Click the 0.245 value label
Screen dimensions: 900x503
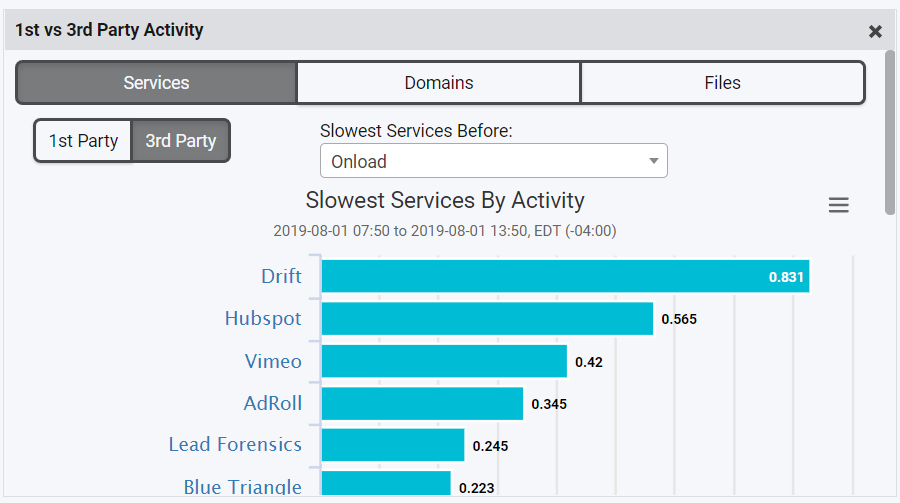coord(490,446)
